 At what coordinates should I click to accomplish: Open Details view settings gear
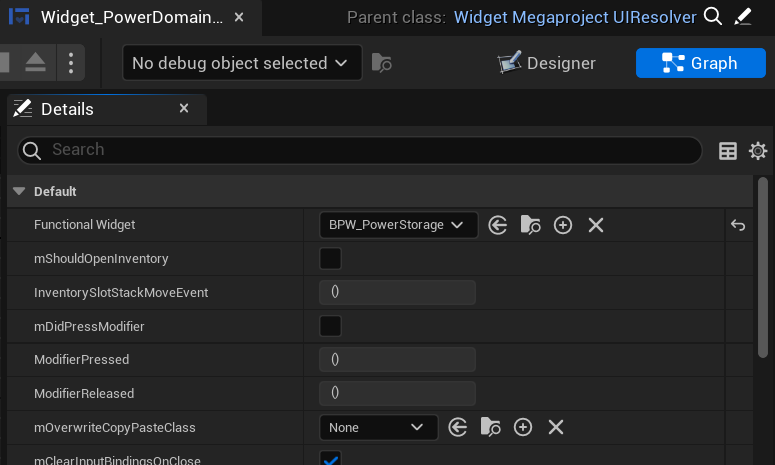(x=758, y=151)
